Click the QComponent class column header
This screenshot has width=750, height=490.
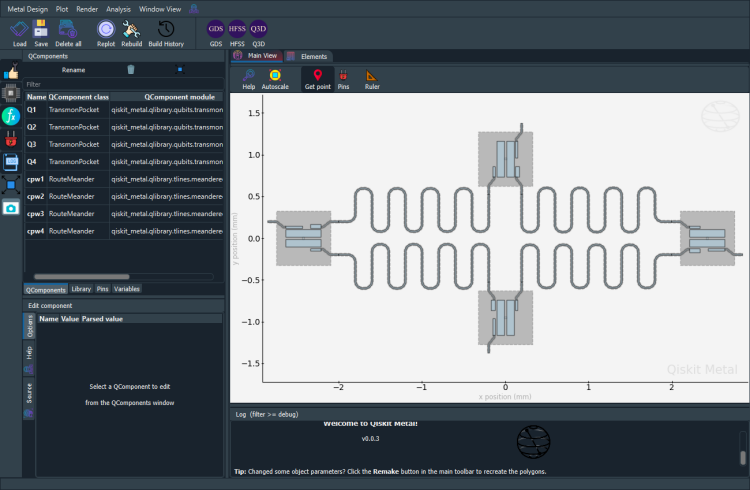click(78, 97)
